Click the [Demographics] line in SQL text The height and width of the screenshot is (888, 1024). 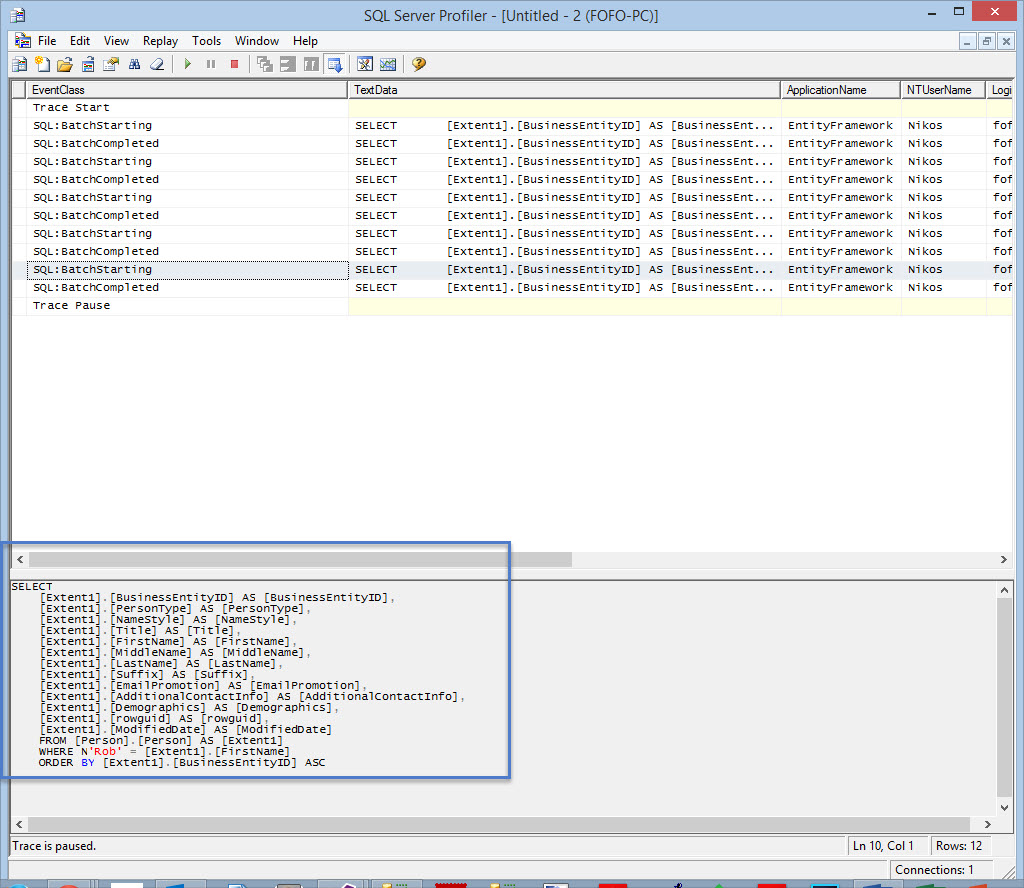pos(189,708)
